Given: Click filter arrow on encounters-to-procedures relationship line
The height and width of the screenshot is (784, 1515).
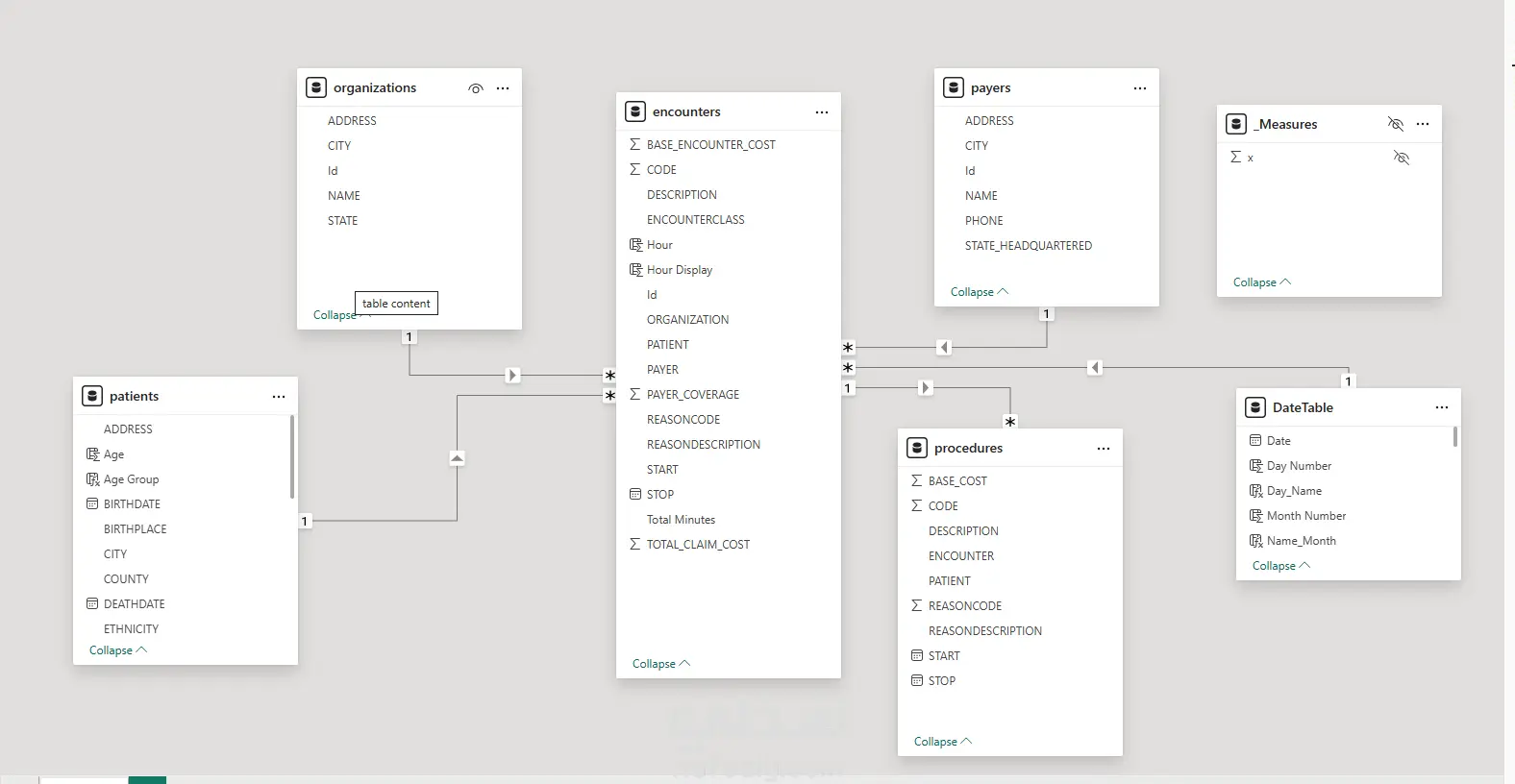Looking at the screenshot, I should [925, 388].
